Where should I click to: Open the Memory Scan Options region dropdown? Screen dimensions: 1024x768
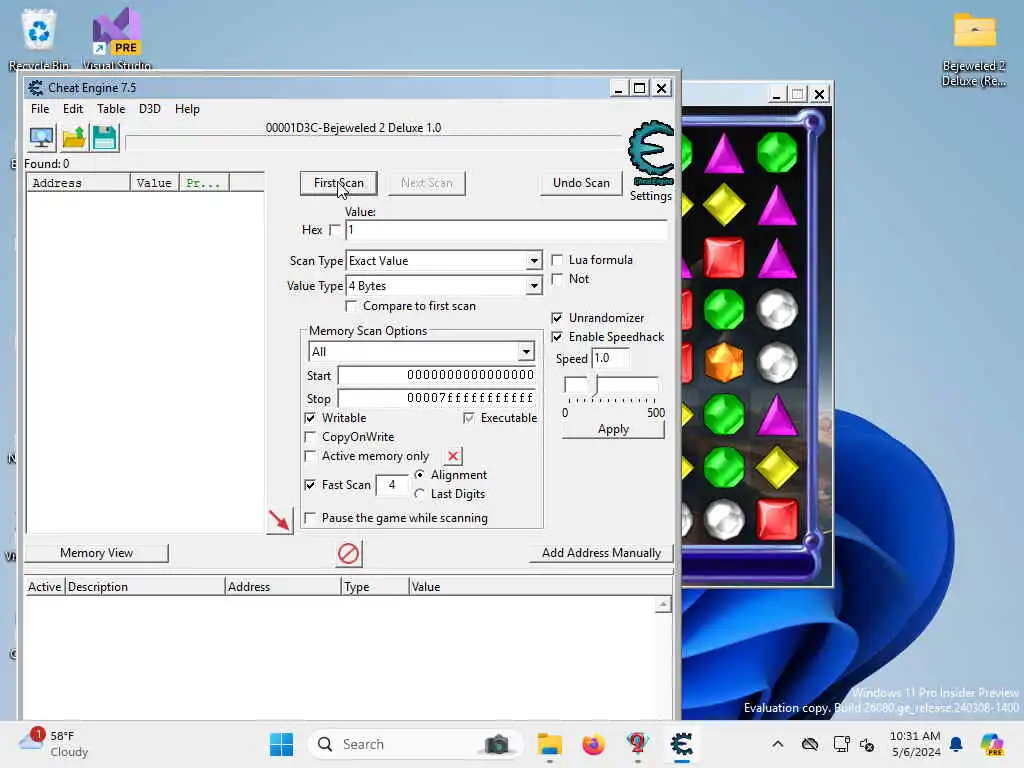click(x=526, y=352)
